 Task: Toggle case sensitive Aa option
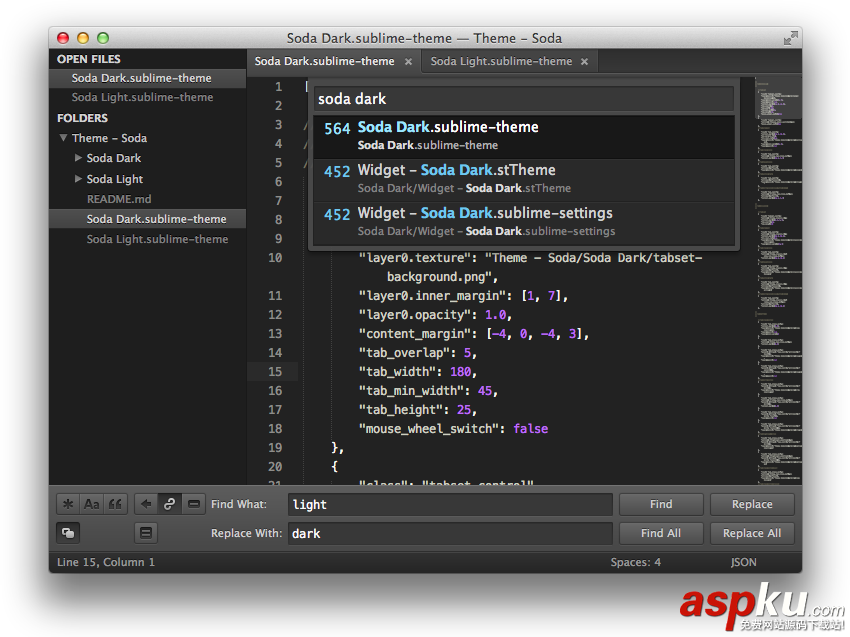(x=91, y=504)
